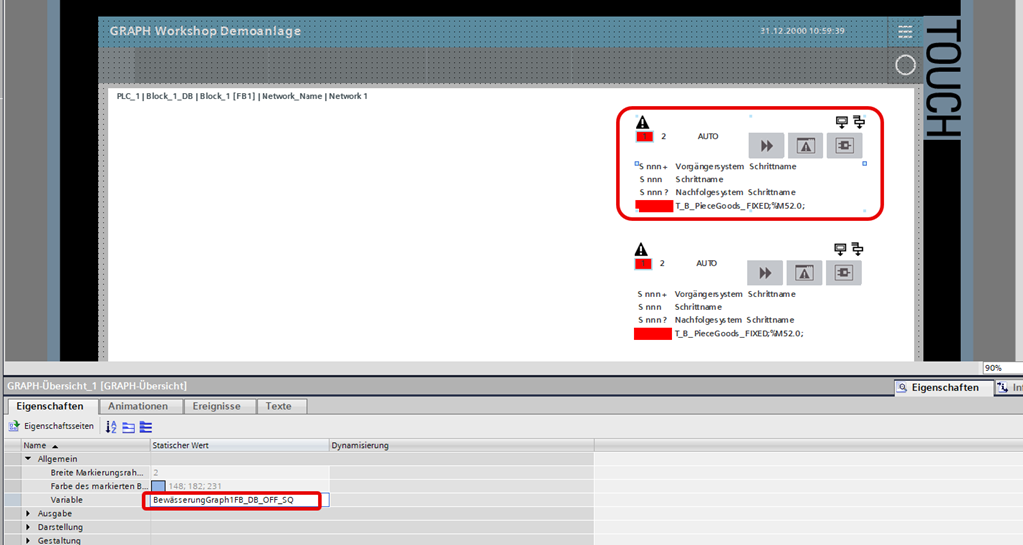Open the hamburger menu in HMI header
The width and height of the screenshot is (1023, 545).
click(905, 31)
